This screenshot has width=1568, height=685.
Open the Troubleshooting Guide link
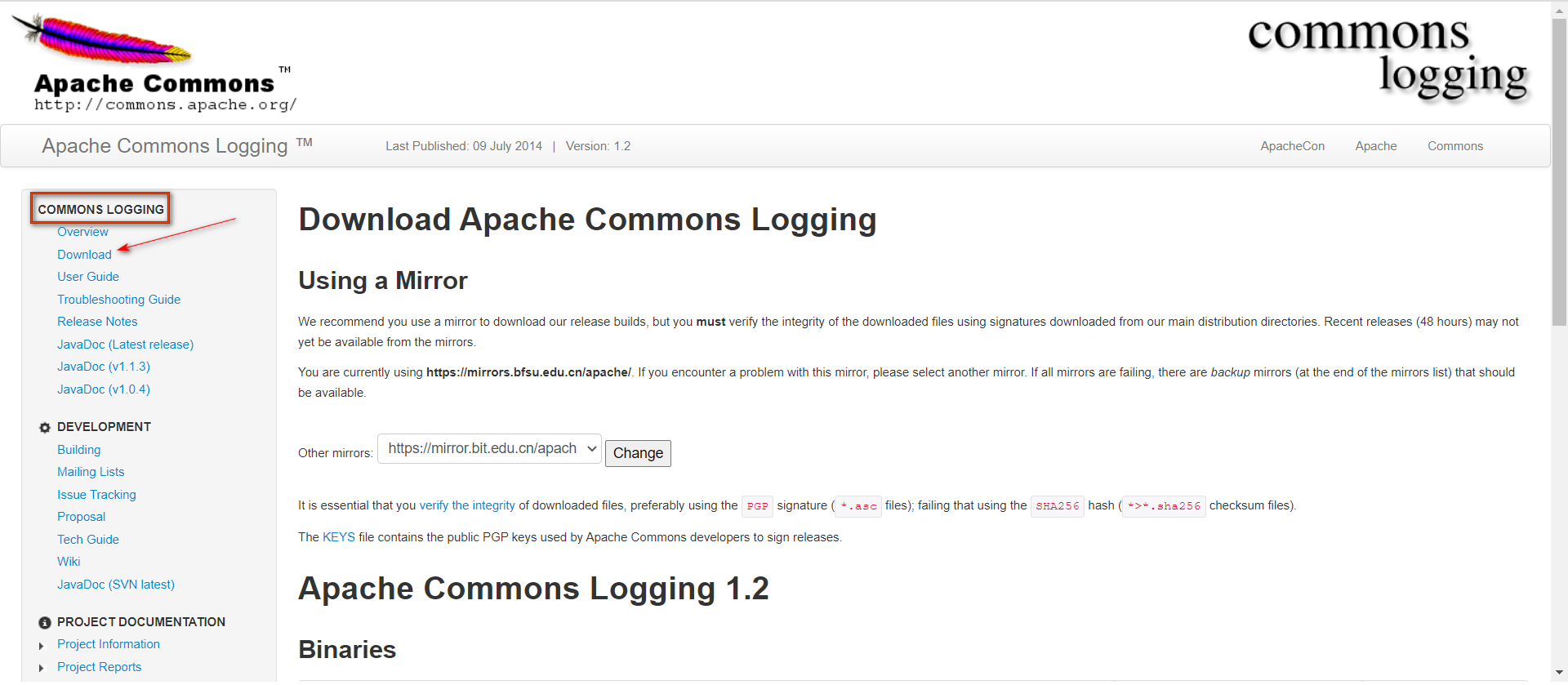118,300
